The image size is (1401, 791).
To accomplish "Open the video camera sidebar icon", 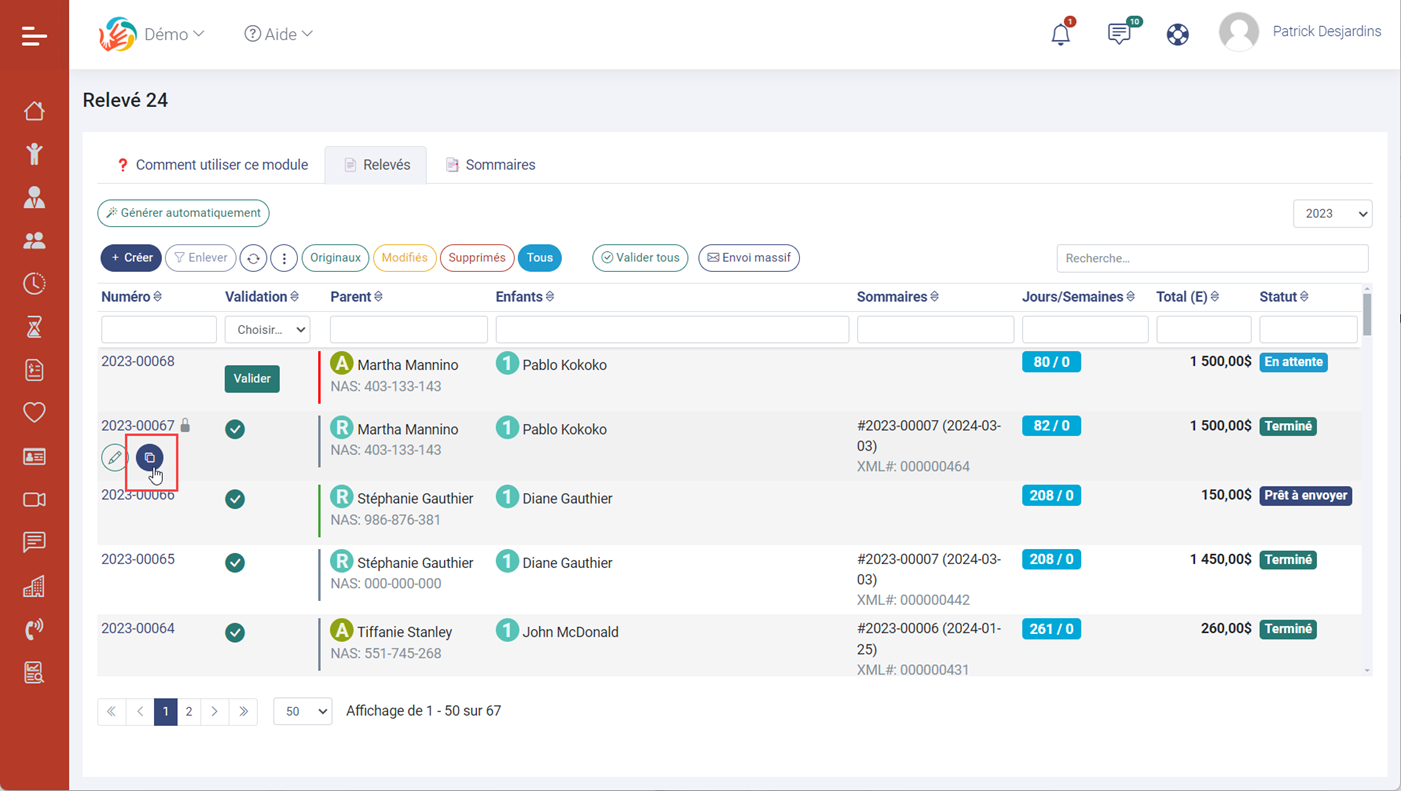I will coord(34,499).
